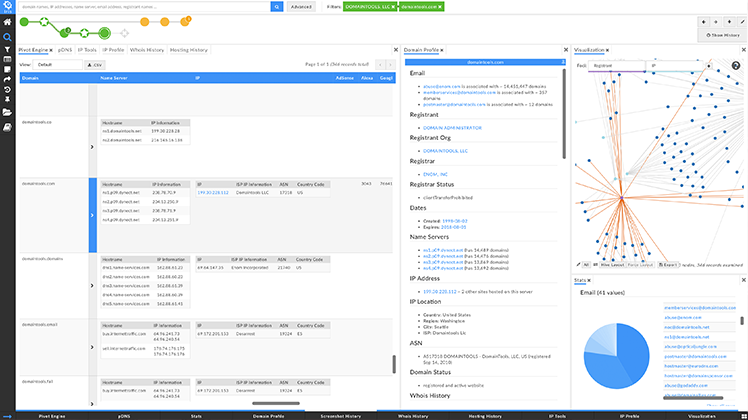Open the View Default dropdown
This screenshot has width=748, height=420.
(57, 64)
